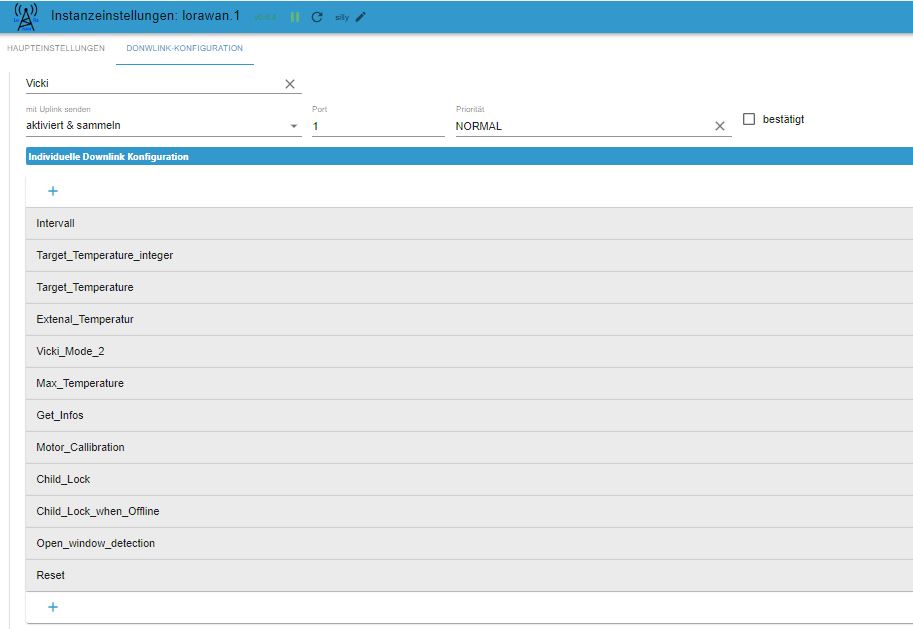Click the 'silly' log level label
This screenshot has width=913, height=629.
click(342, 17)
